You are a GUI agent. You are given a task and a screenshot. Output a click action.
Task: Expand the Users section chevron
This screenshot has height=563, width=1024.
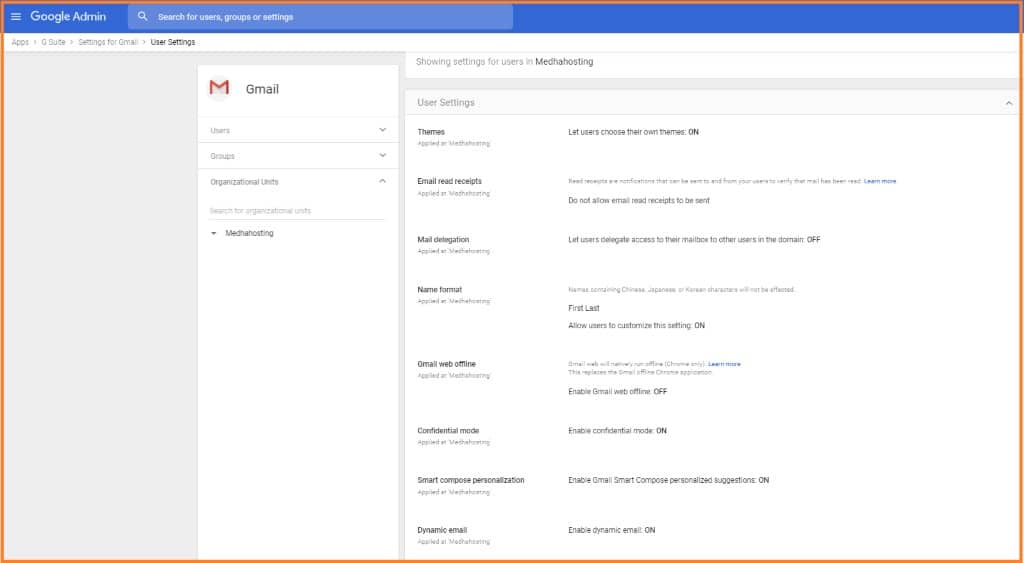click(382, 130)
